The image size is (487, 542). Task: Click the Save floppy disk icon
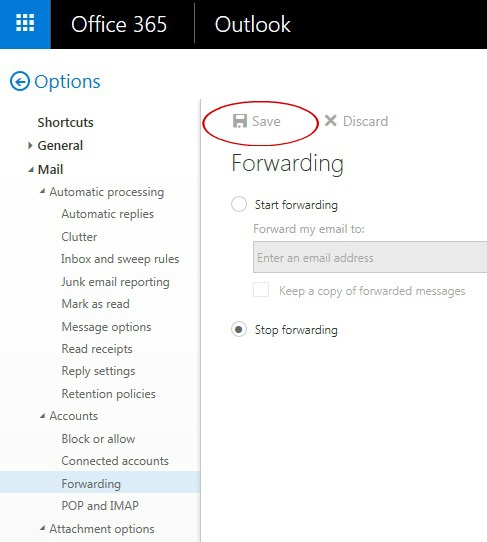click(x=240, y=121)
